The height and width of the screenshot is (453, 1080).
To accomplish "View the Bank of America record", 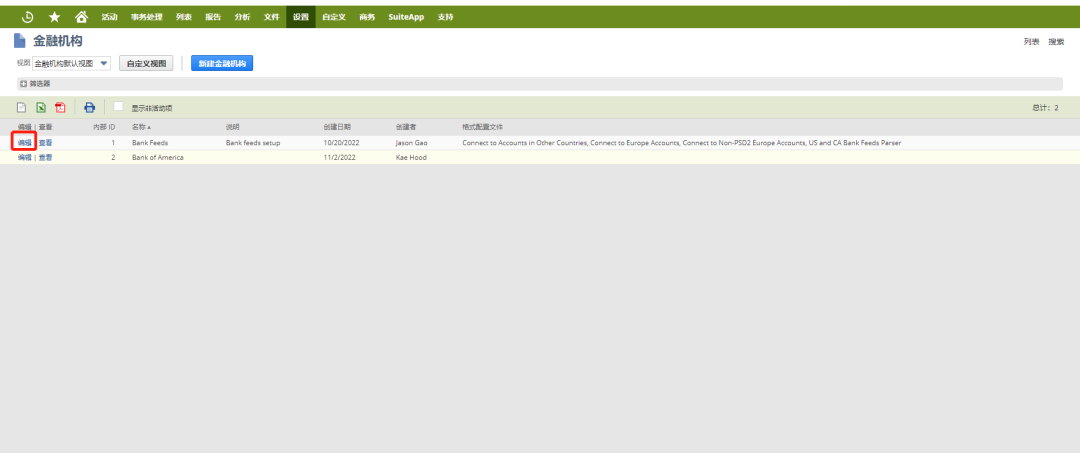I will (x=45, y=157).
